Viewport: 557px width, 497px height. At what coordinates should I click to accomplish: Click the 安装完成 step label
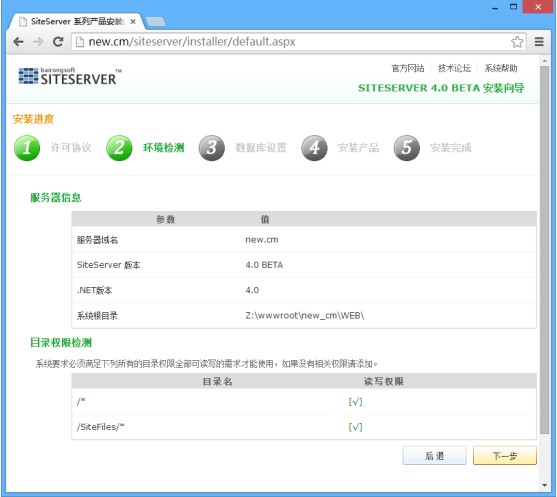point(451,148)
